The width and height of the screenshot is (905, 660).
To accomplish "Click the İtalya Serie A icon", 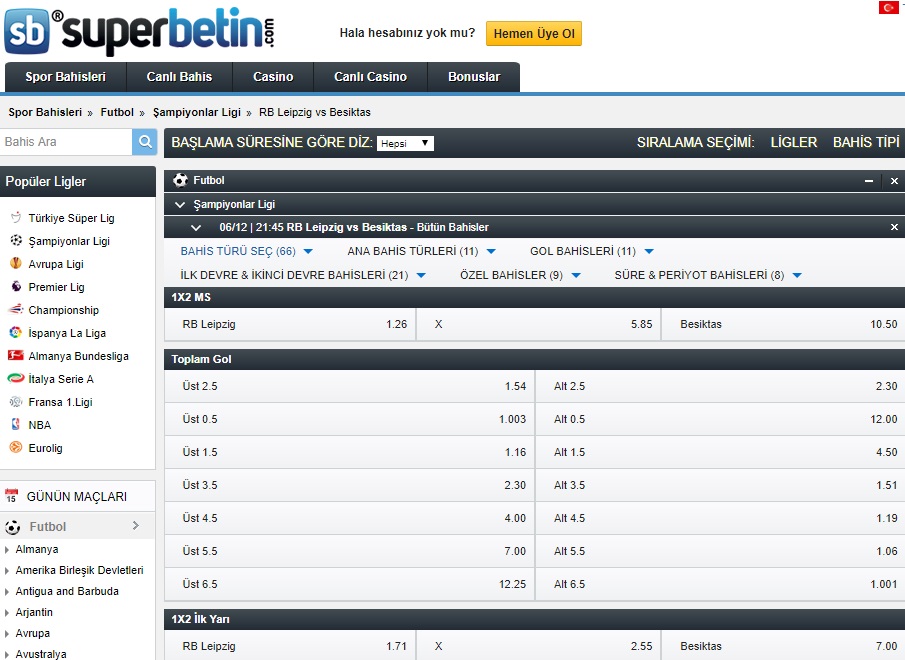I will point(15,379).
